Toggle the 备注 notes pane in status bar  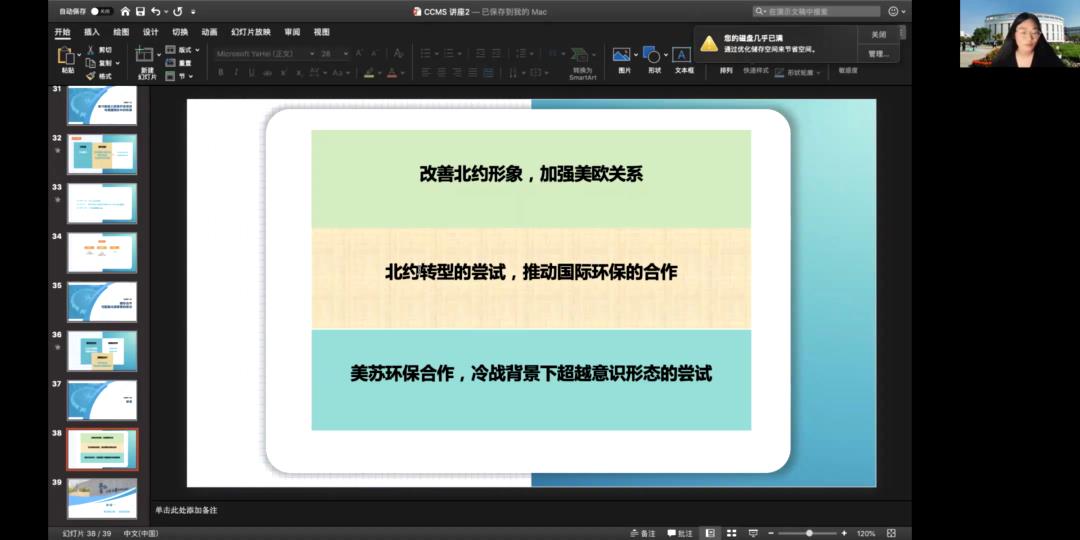click(x=642, y=533)
